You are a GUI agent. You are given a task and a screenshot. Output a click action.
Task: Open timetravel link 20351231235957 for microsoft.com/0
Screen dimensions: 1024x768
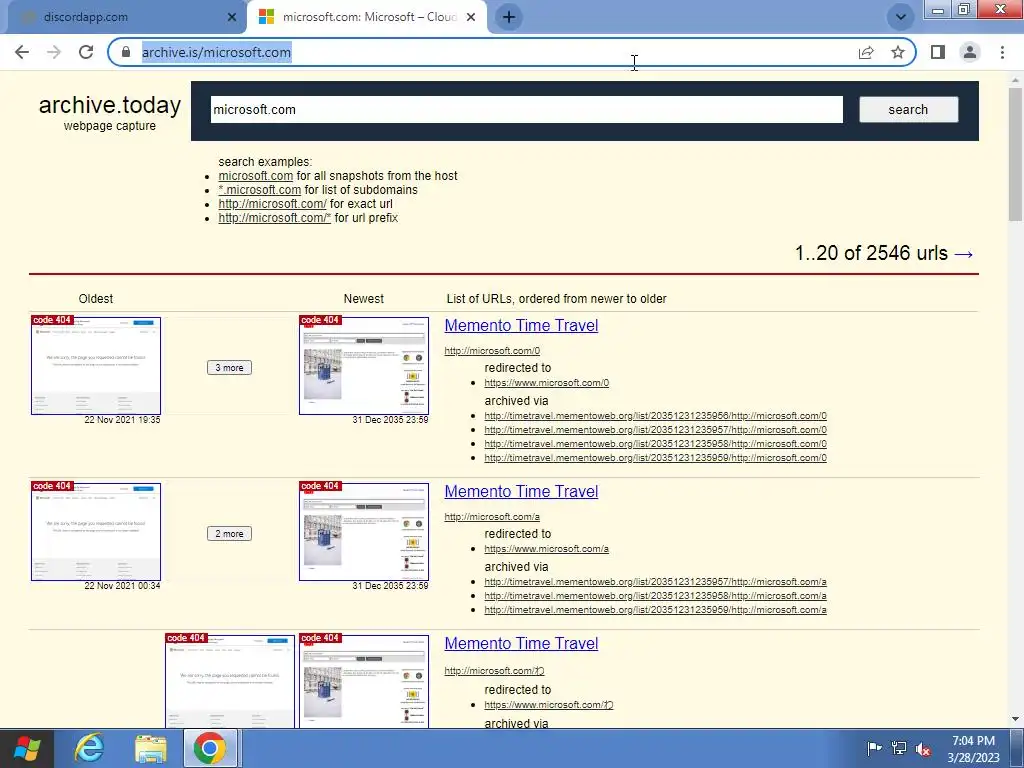tap(656, 430)
